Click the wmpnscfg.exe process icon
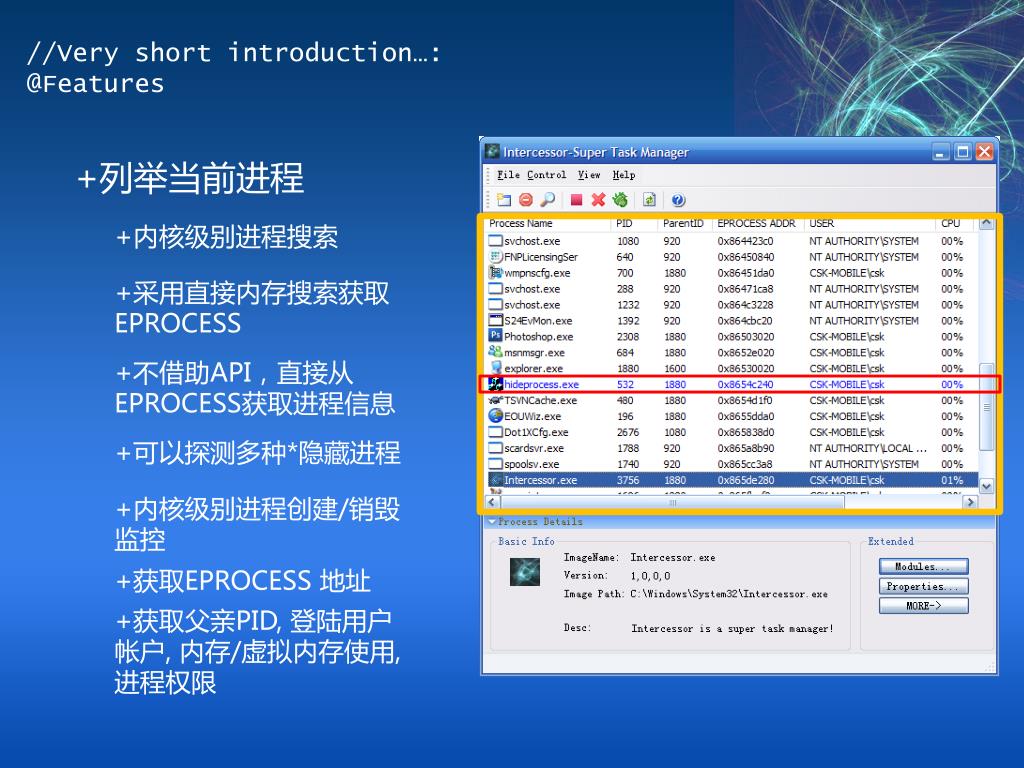 (495, 272)
